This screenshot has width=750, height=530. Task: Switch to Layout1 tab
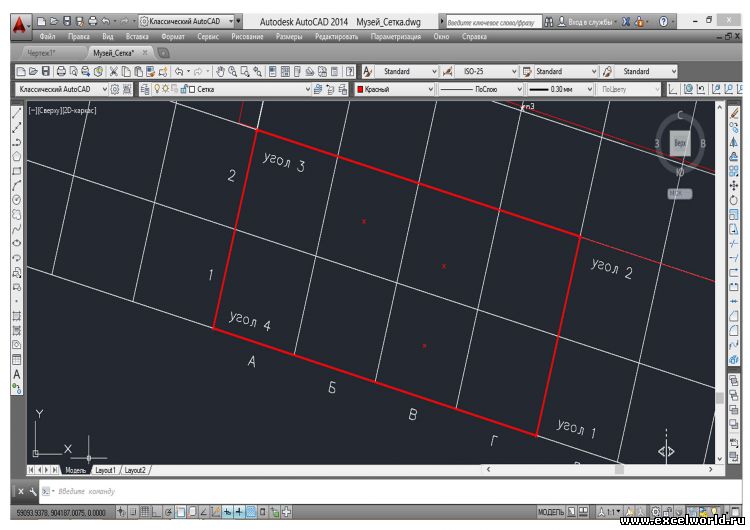coord(105,471)
